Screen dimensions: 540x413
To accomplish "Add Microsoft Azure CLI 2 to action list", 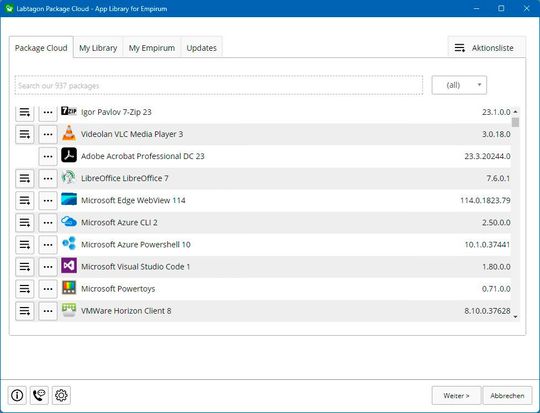I will (24, 222).
